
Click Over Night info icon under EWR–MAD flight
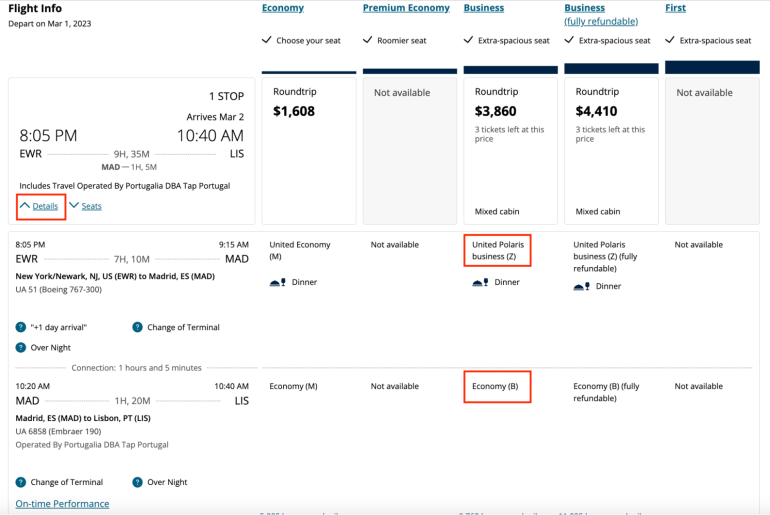click(21, 347)
